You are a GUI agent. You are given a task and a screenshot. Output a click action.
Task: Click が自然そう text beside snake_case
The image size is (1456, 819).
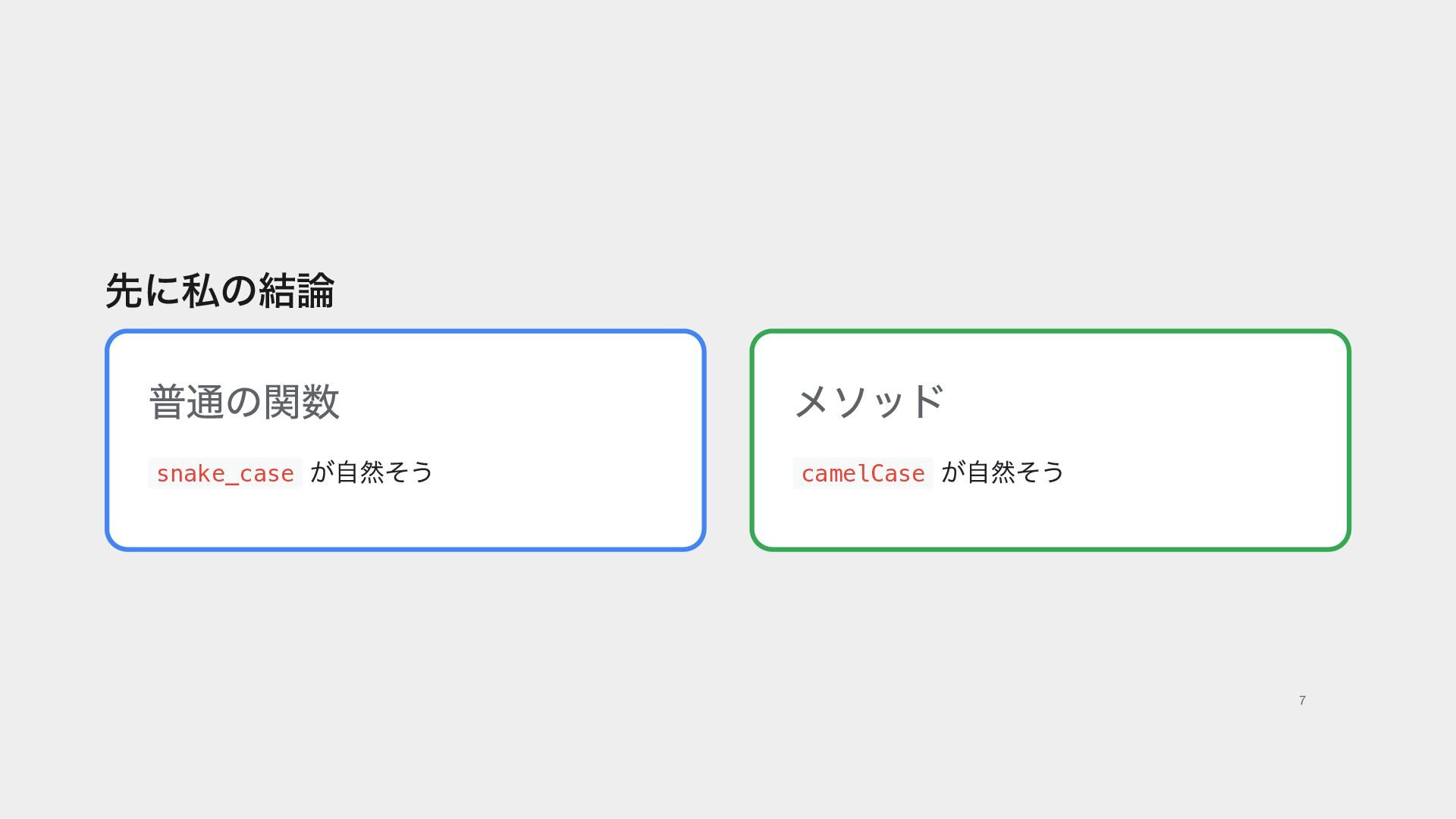pyautogui.click(x=372, y=472)
